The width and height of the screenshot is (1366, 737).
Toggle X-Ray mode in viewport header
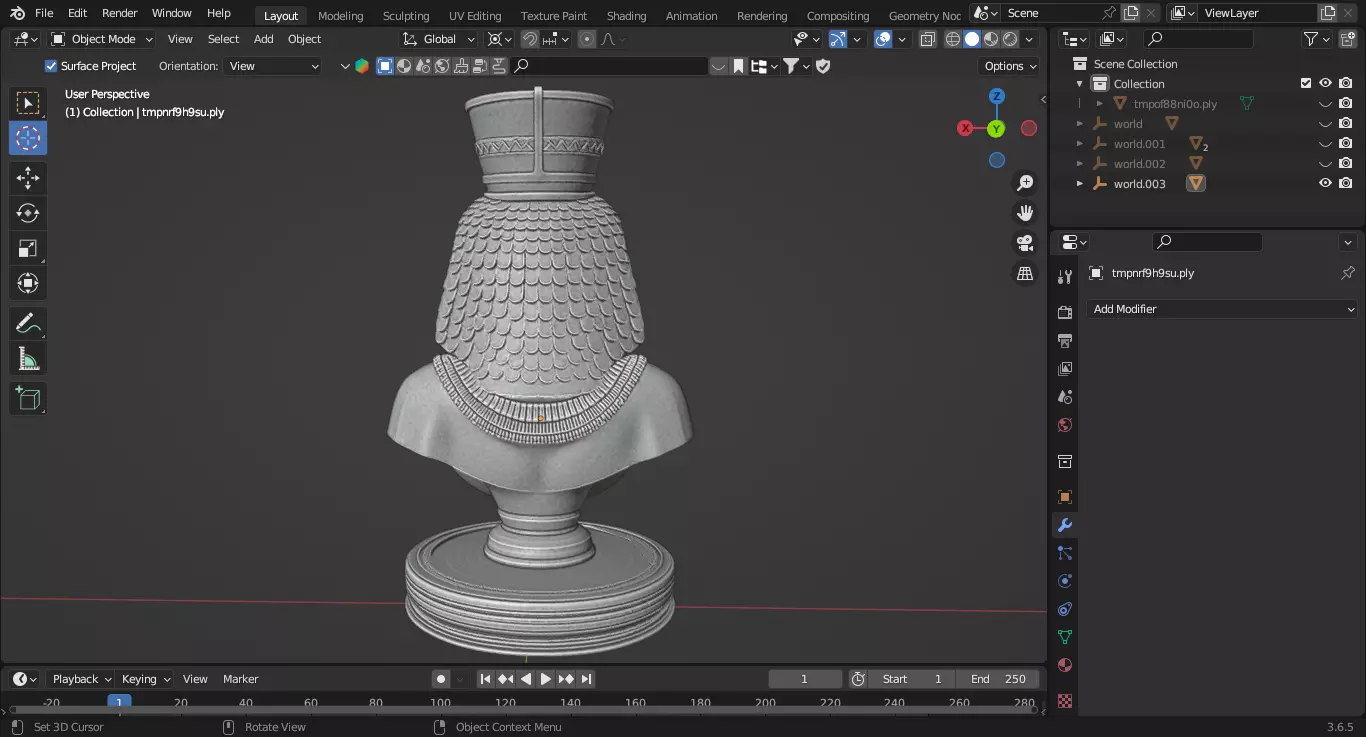click(x=927, y=39)
